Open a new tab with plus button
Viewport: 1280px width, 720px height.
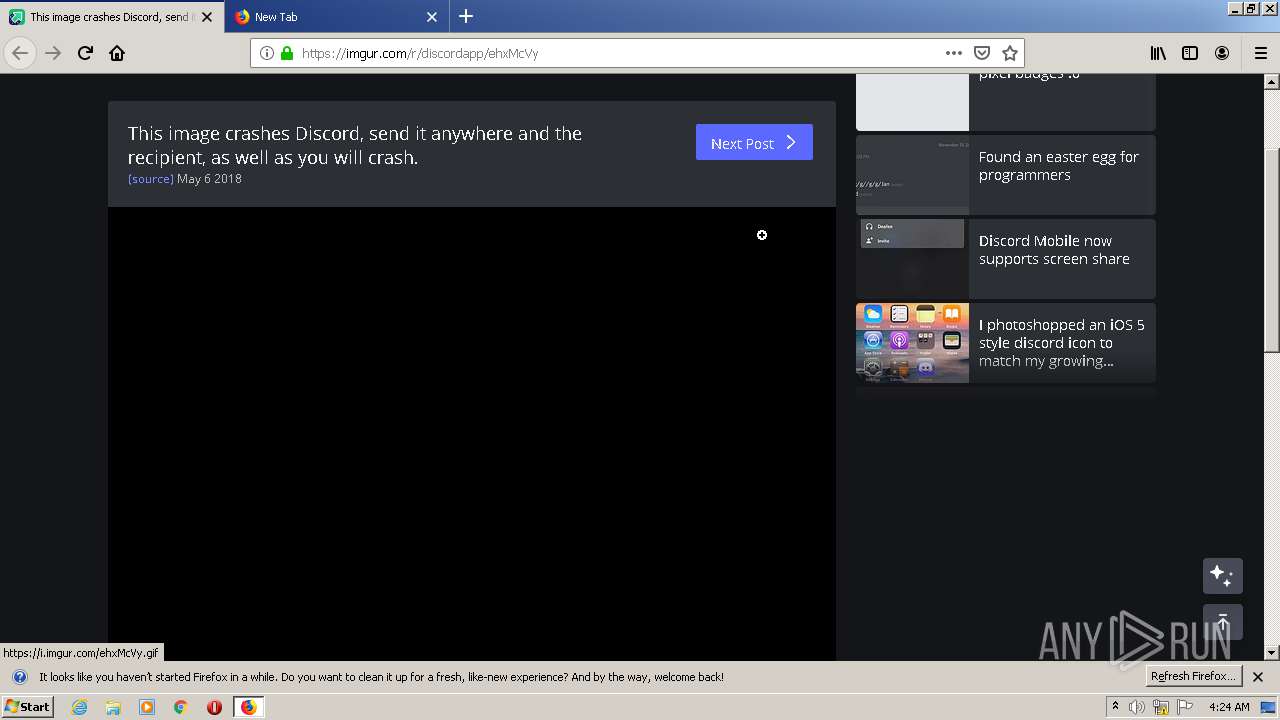466,16
